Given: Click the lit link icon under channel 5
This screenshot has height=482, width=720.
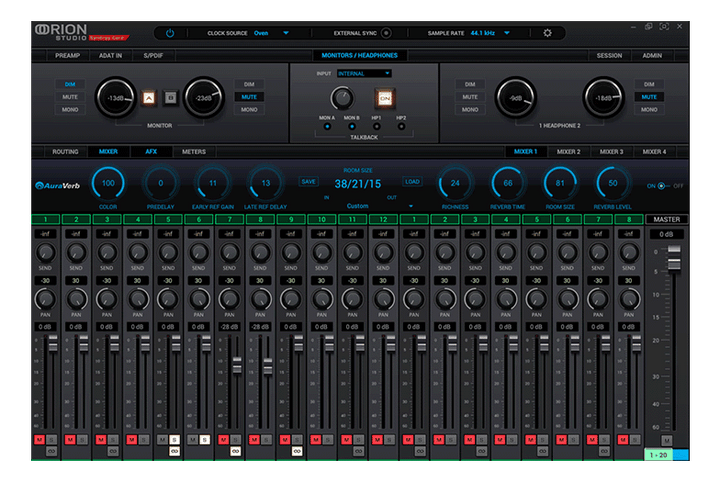Looking at the screenshot, I should coord(174,452).
